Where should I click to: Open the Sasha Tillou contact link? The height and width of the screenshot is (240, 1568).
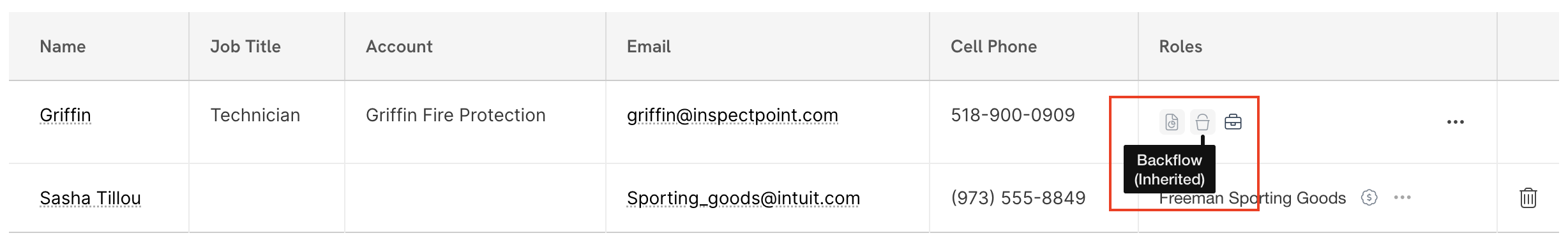(x=90, y=198)
